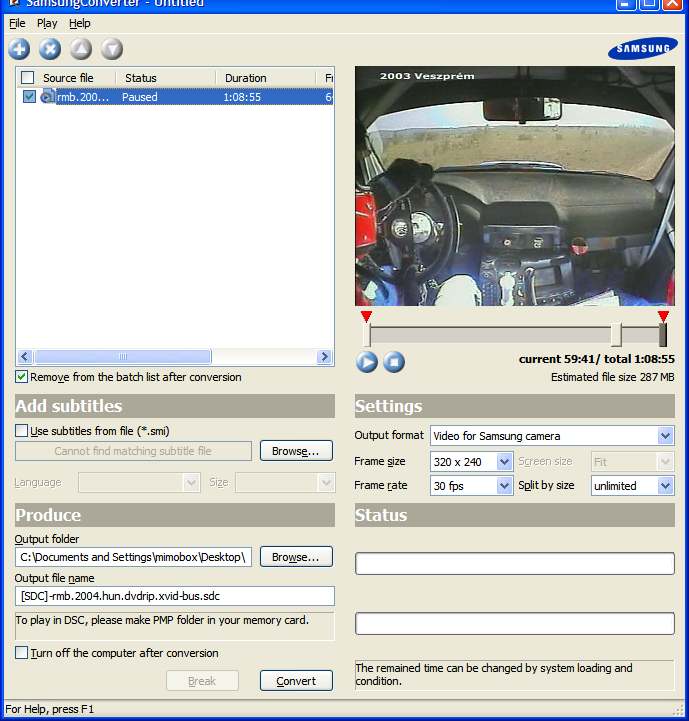Click the Duration column header
This screenshot has height=721, width=689.
point(266,78)
